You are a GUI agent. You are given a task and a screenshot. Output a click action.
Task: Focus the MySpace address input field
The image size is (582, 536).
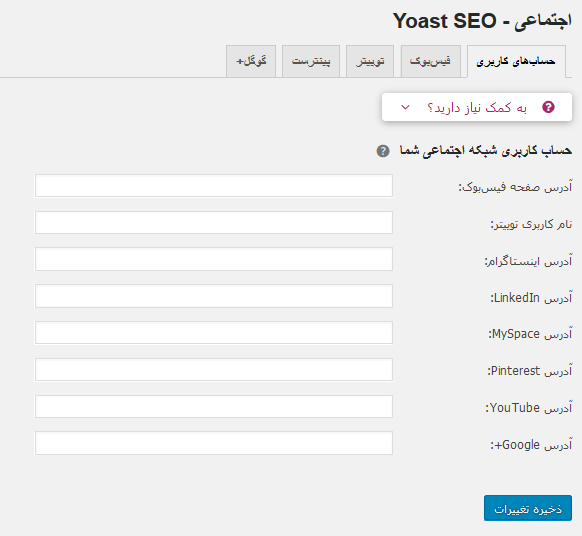pos(214,333)
